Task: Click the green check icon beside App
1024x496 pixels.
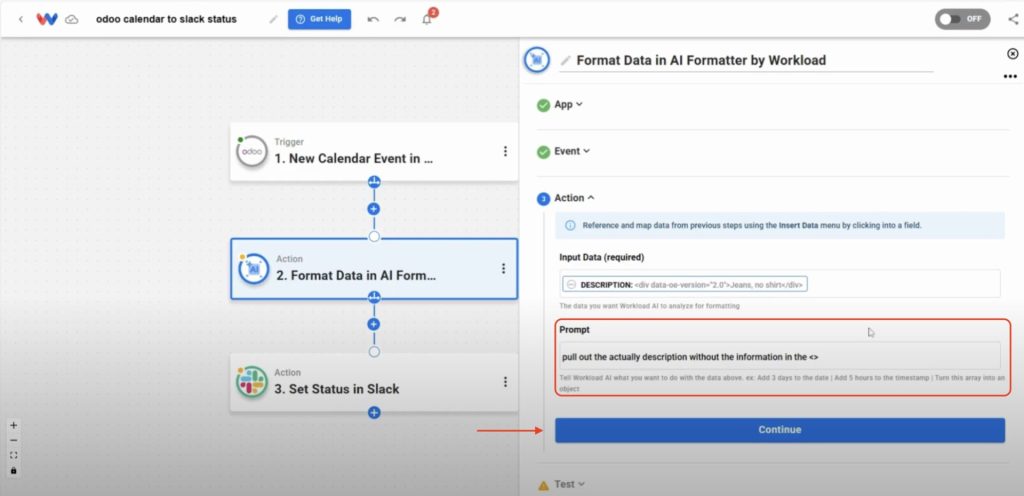Action: click(543, 105)
